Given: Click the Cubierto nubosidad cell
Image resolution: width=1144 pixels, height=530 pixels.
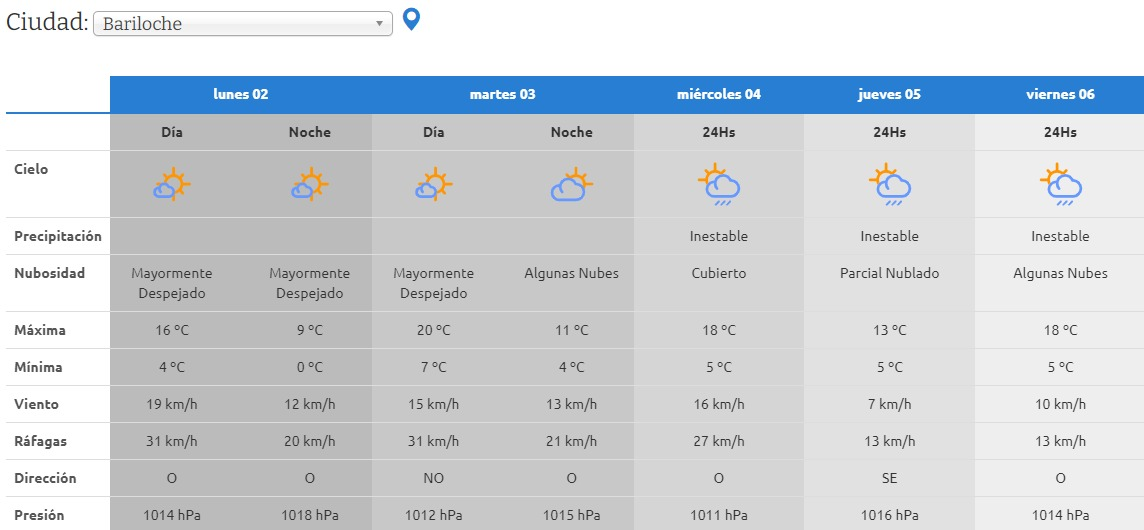Looking at the screenshot, I should [x=719, y=273].
